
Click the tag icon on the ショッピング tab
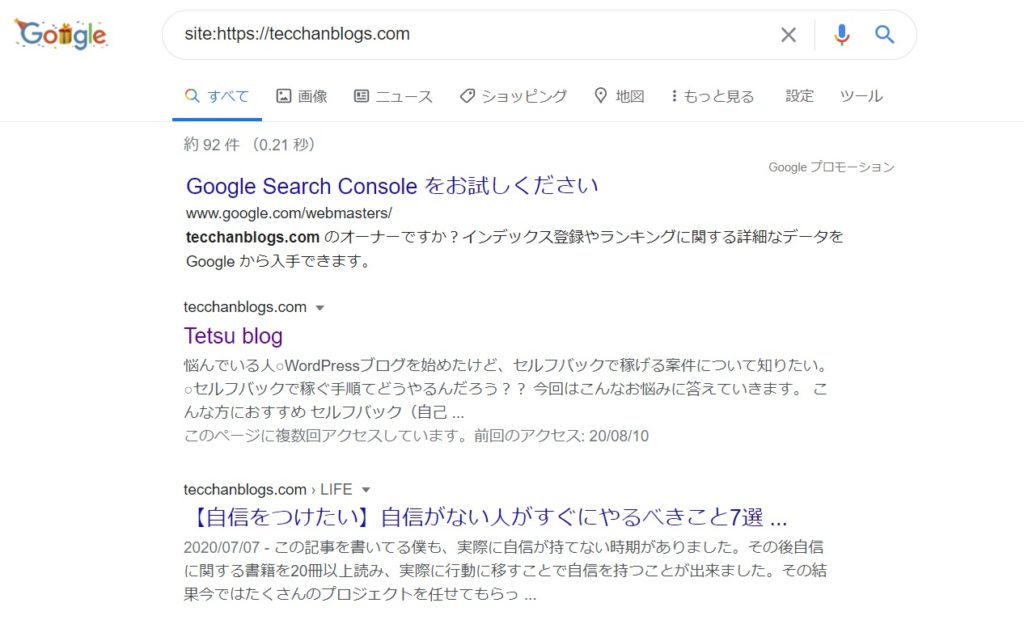click(467, 96)
